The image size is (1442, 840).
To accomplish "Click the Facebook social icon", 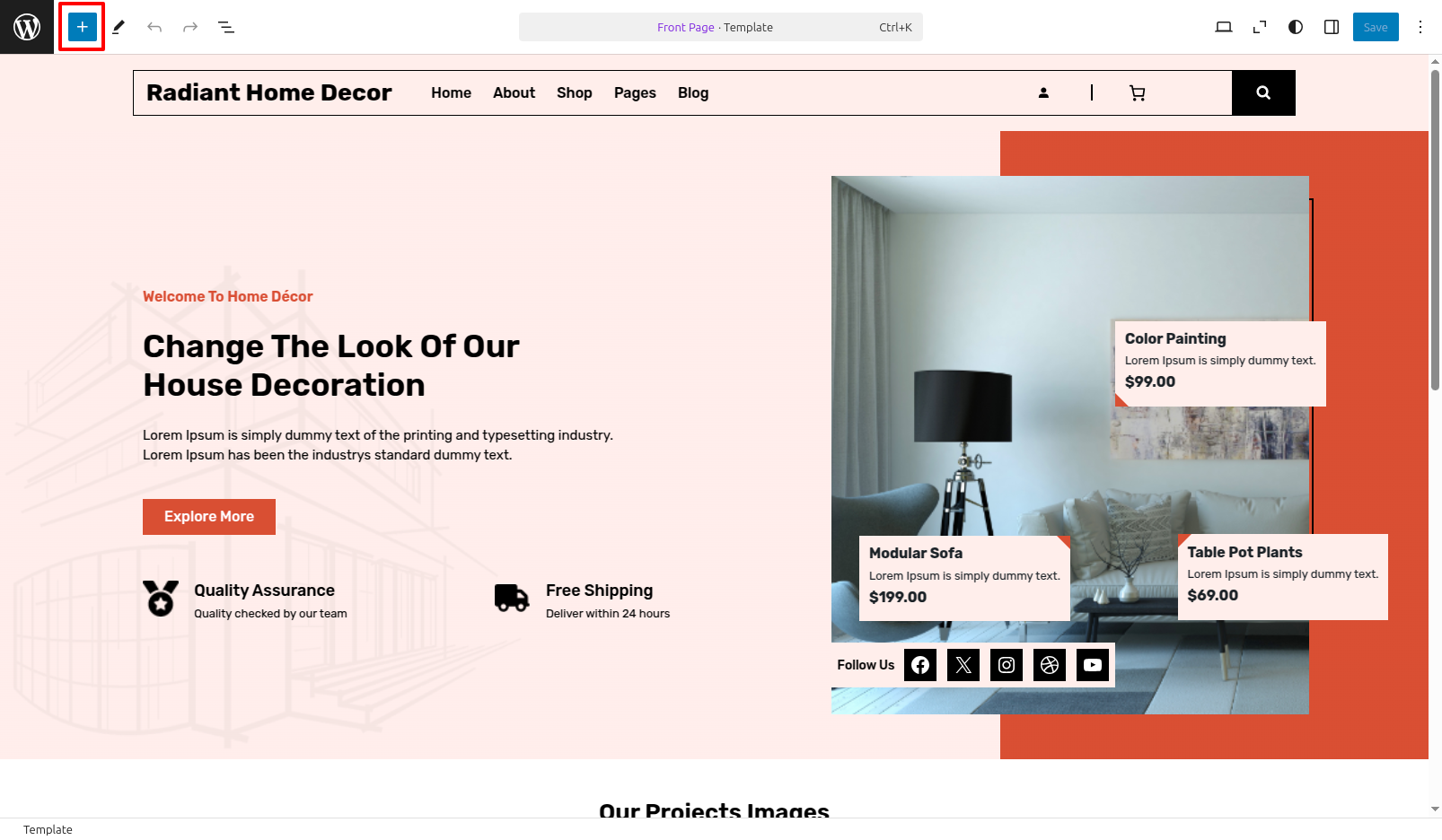I will [x=920, y=665].
